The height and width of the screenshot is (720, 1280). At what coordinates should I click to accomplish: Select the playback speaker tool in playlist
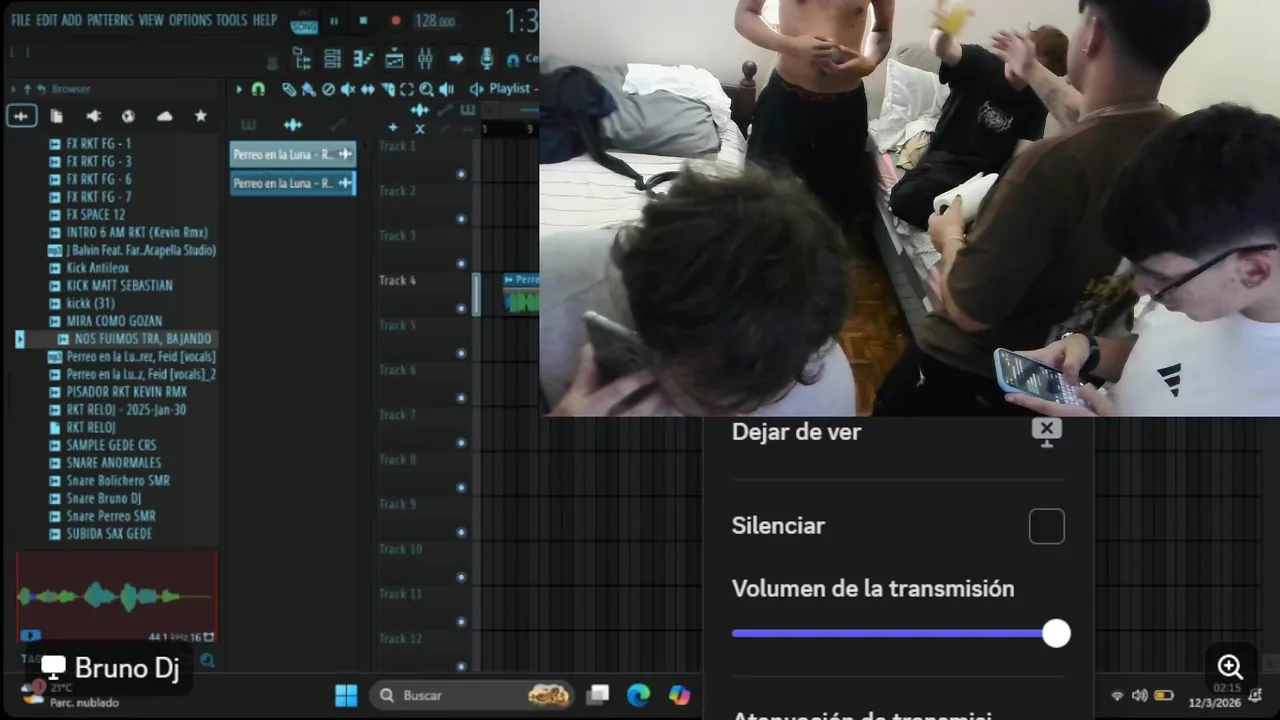pos(446,89)
